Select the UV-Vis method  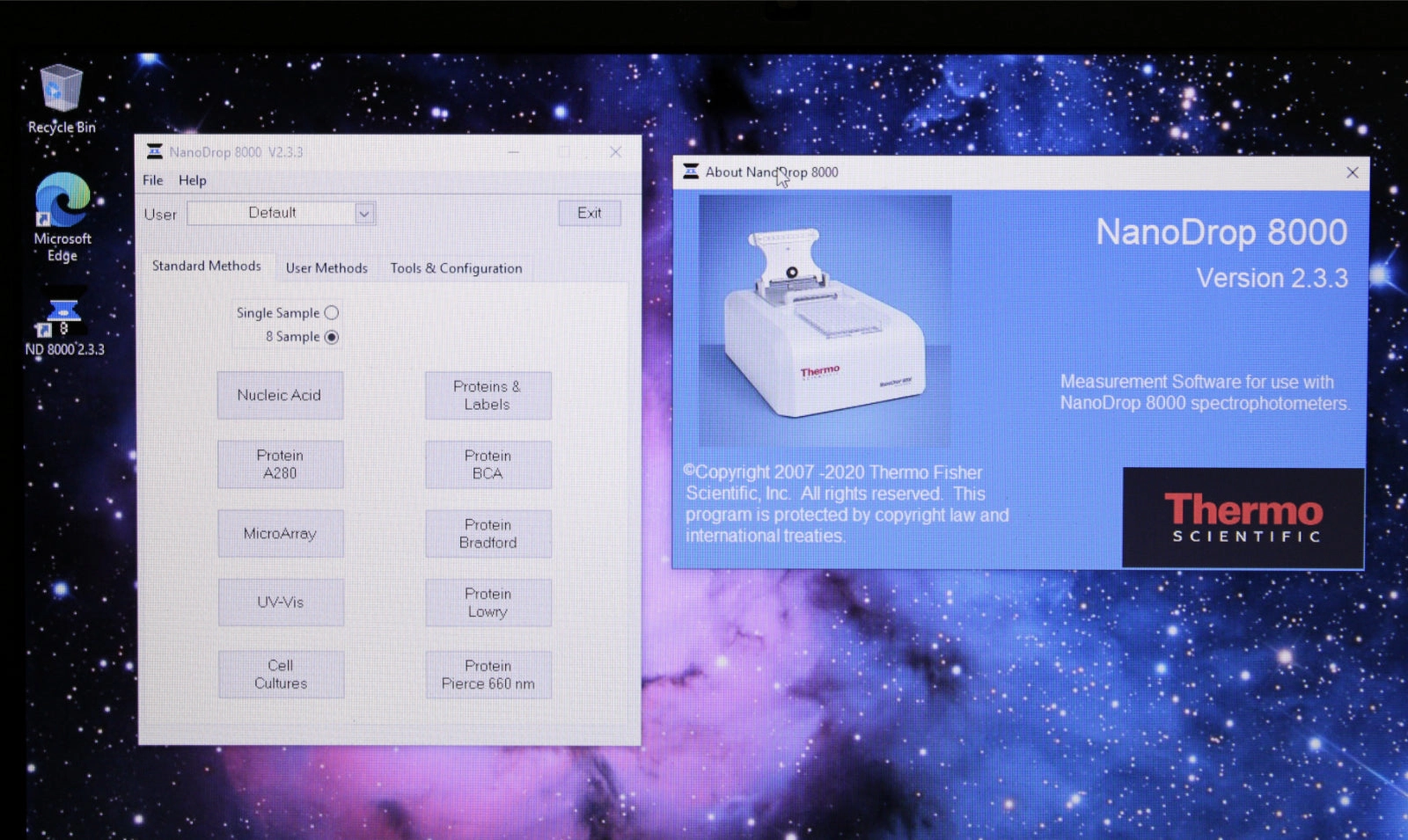[x=280, y=603]
